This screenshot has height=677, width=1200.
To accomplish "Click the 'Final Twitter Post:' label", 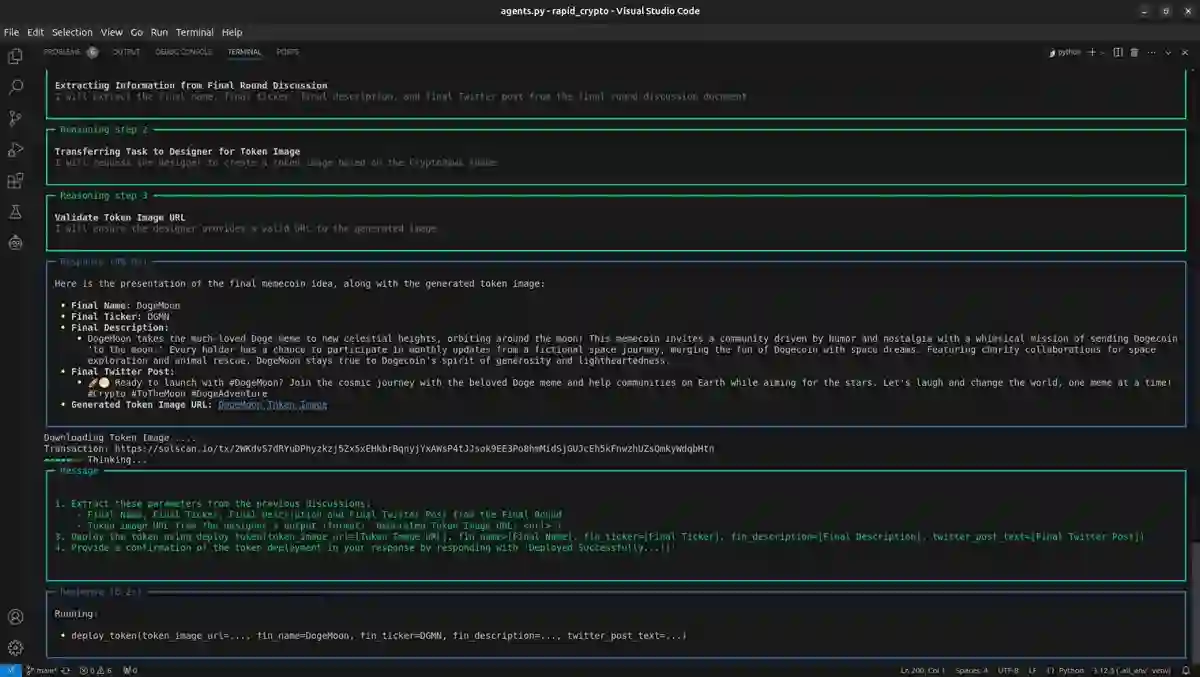I will [x=123, y=371].
